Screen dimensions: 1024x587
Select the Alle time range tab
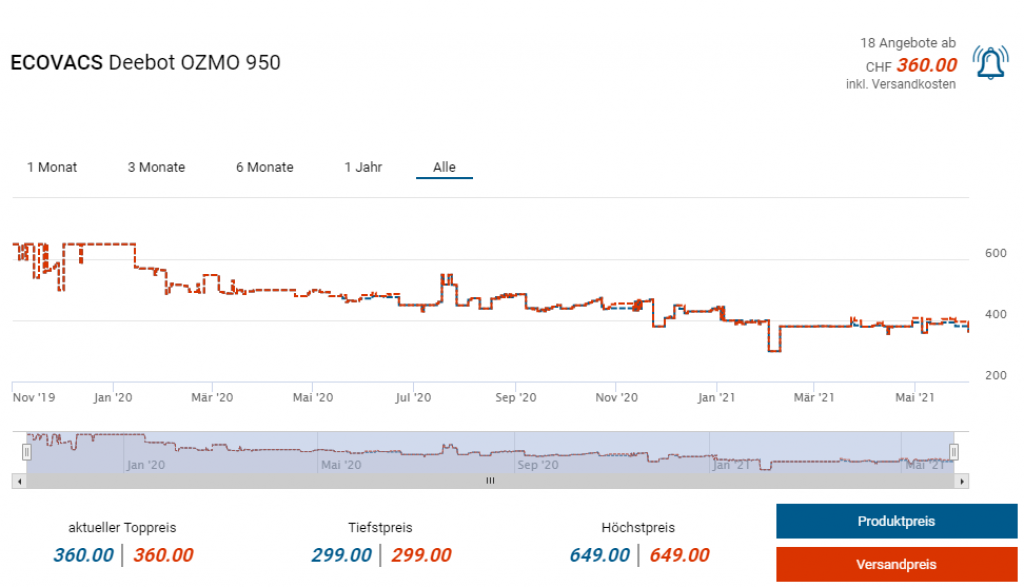pos(444,167)
